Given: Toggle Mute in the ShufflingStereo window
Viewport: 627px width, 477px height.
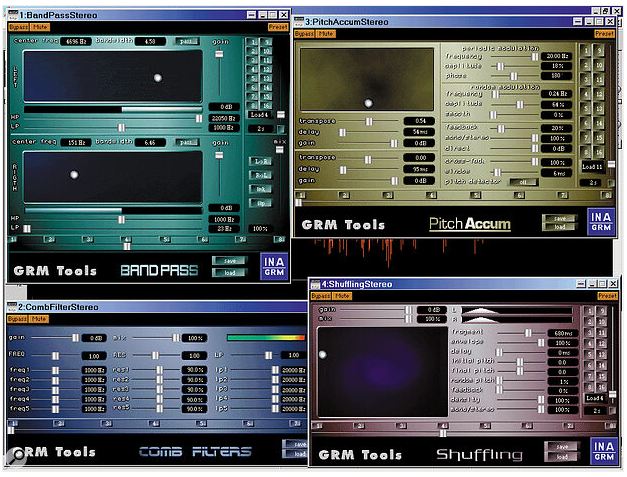Looking at the screenshot, I should point(342,296).
